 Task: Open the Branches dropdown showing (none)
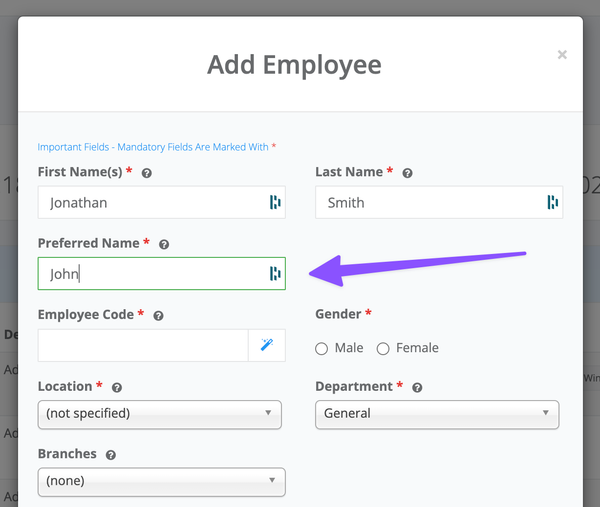point(161,481)
